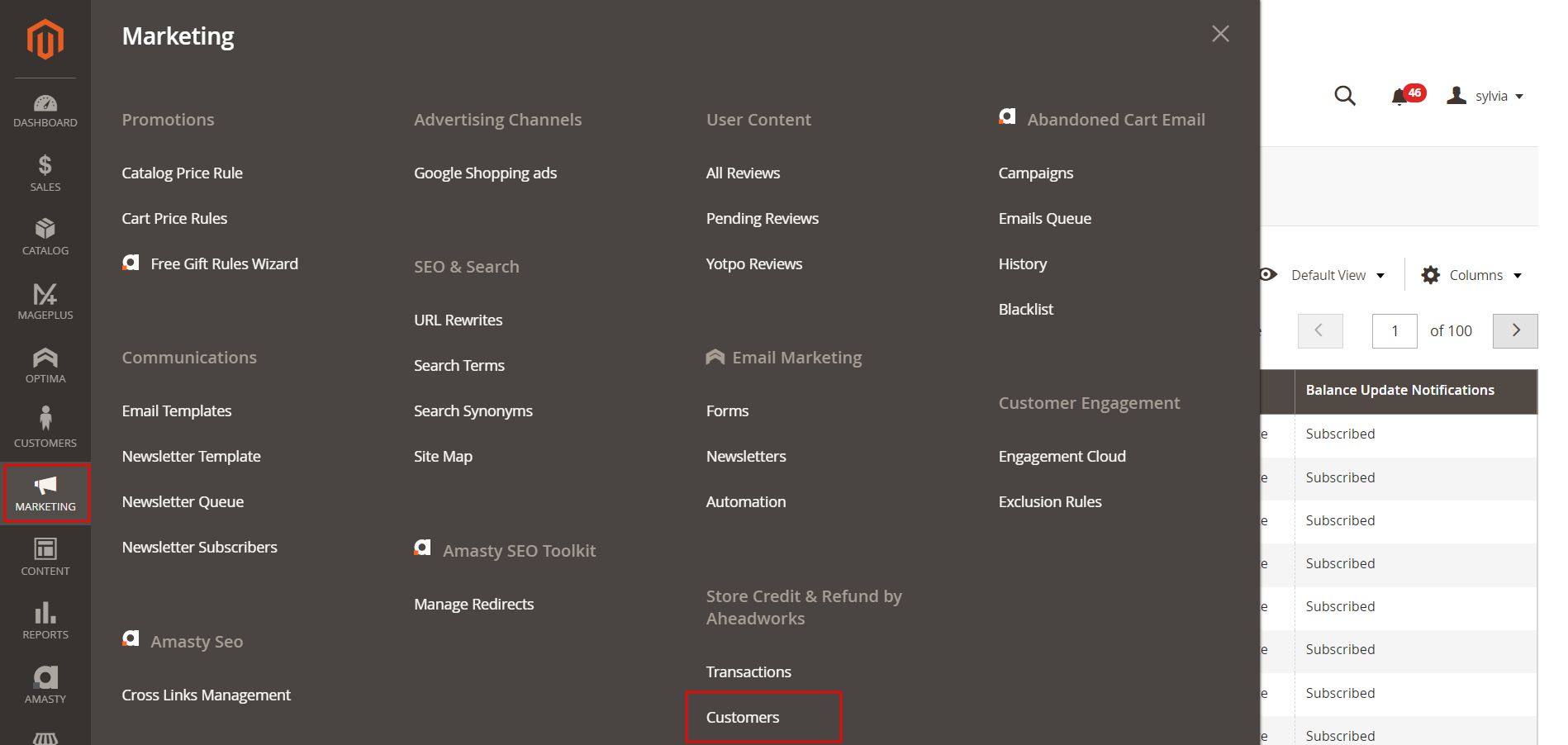Open Abandoned Cart History
Screen dimensions: 1568x745
tap(1023, 263)
